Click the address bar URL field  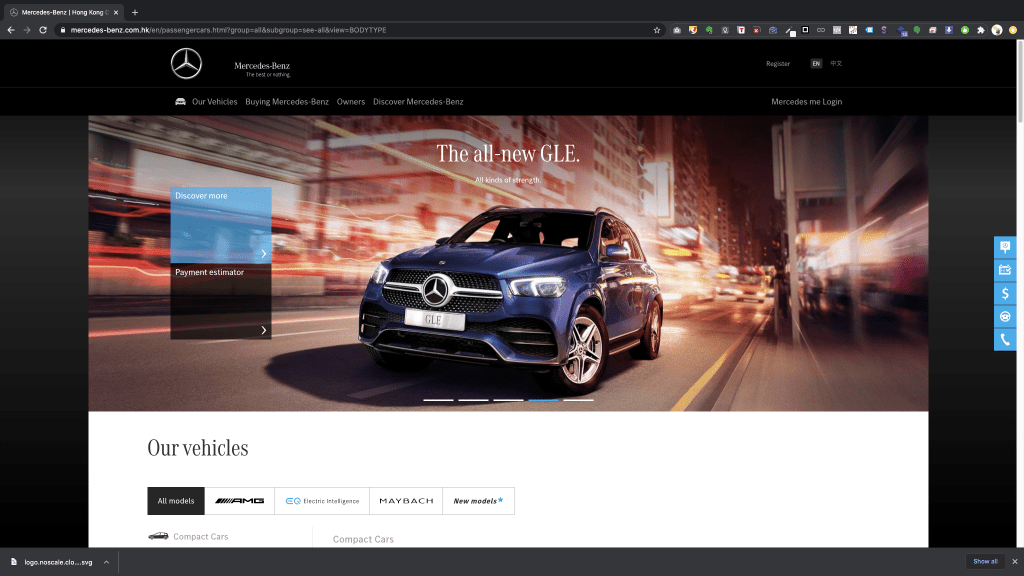359,30
